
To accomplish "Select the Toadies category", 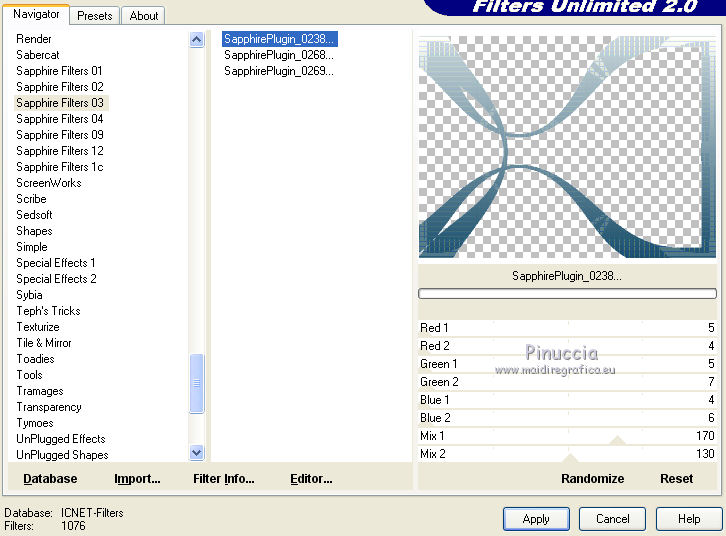I will (x=35, y=359).
